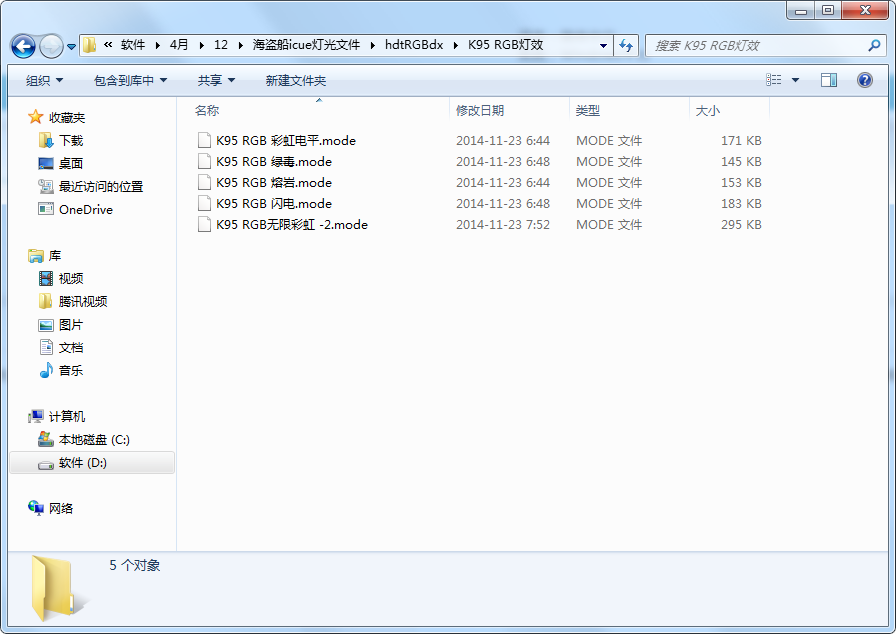Click file icon of 熔岩.mode
This screenshot has width=896, height=634.
pos(204,183)
